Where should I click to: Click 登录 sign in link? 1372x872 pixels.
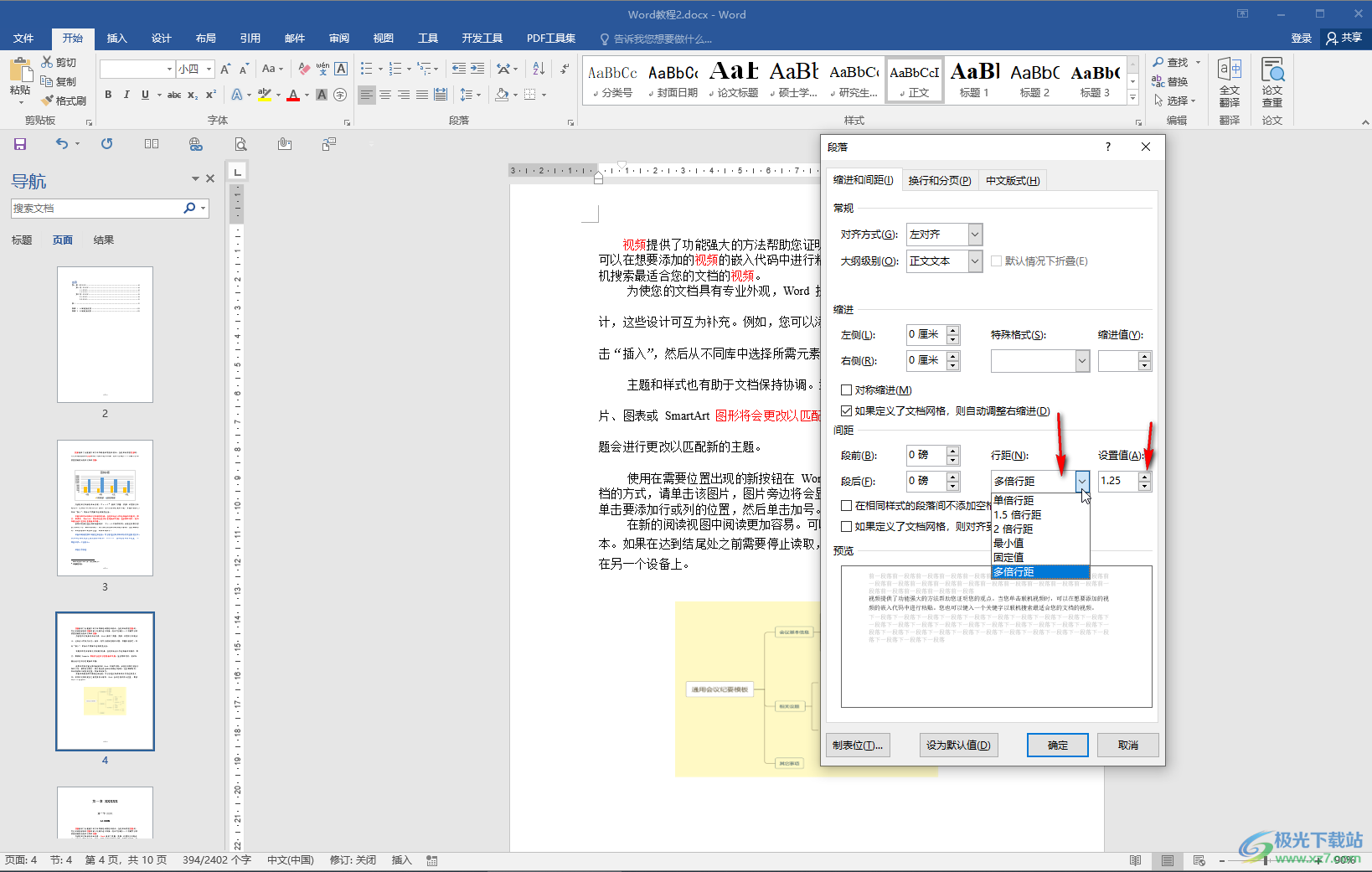(x=1301, y=39)
